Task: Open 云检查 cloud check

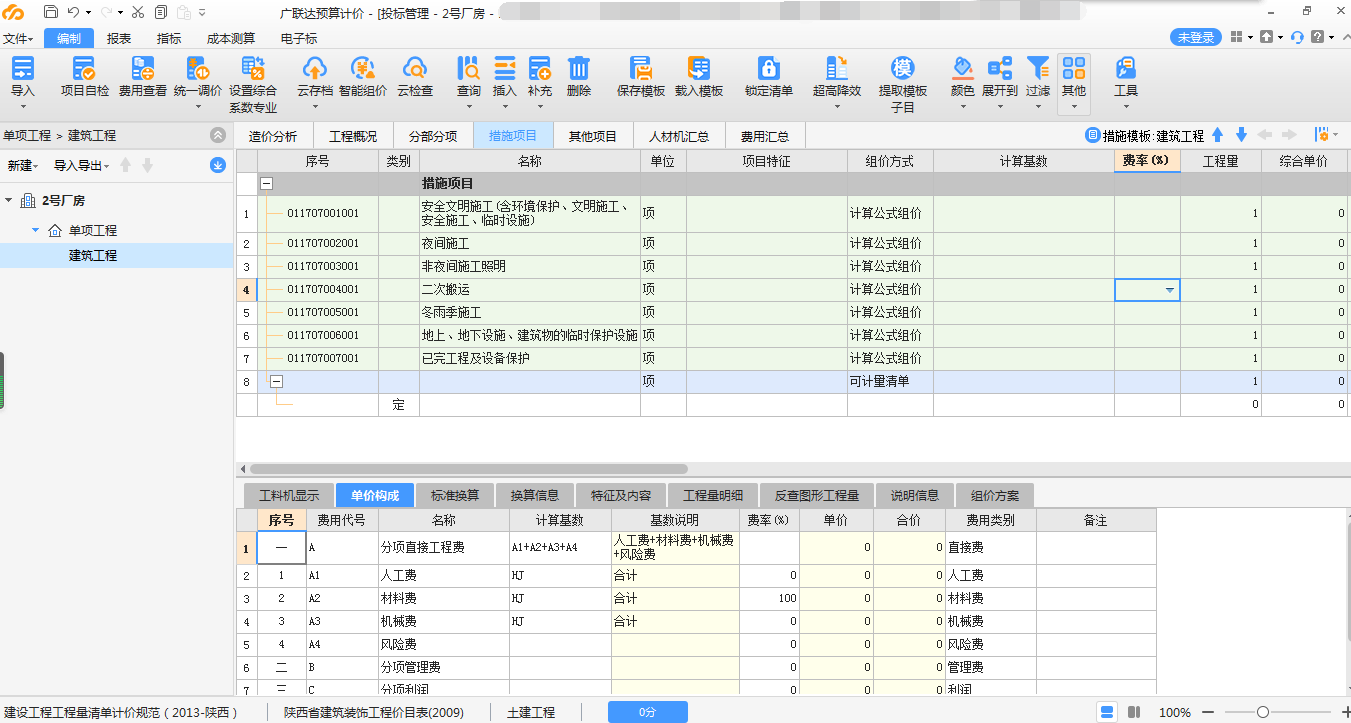Action: coord(415,77)
